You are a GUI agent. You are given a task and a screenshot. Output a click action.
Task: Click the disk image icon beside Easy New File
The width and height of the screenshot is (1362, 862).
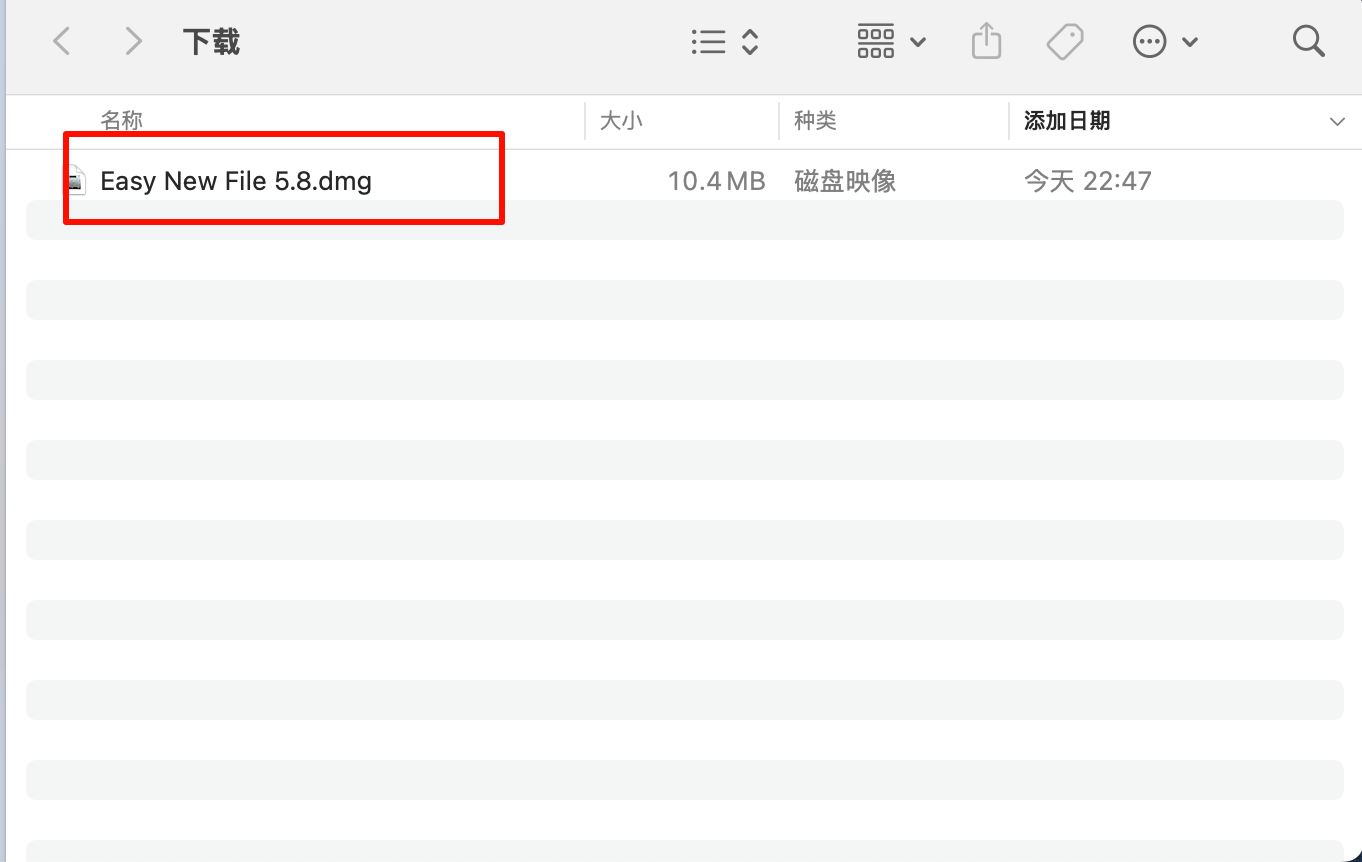pos(75,181)
